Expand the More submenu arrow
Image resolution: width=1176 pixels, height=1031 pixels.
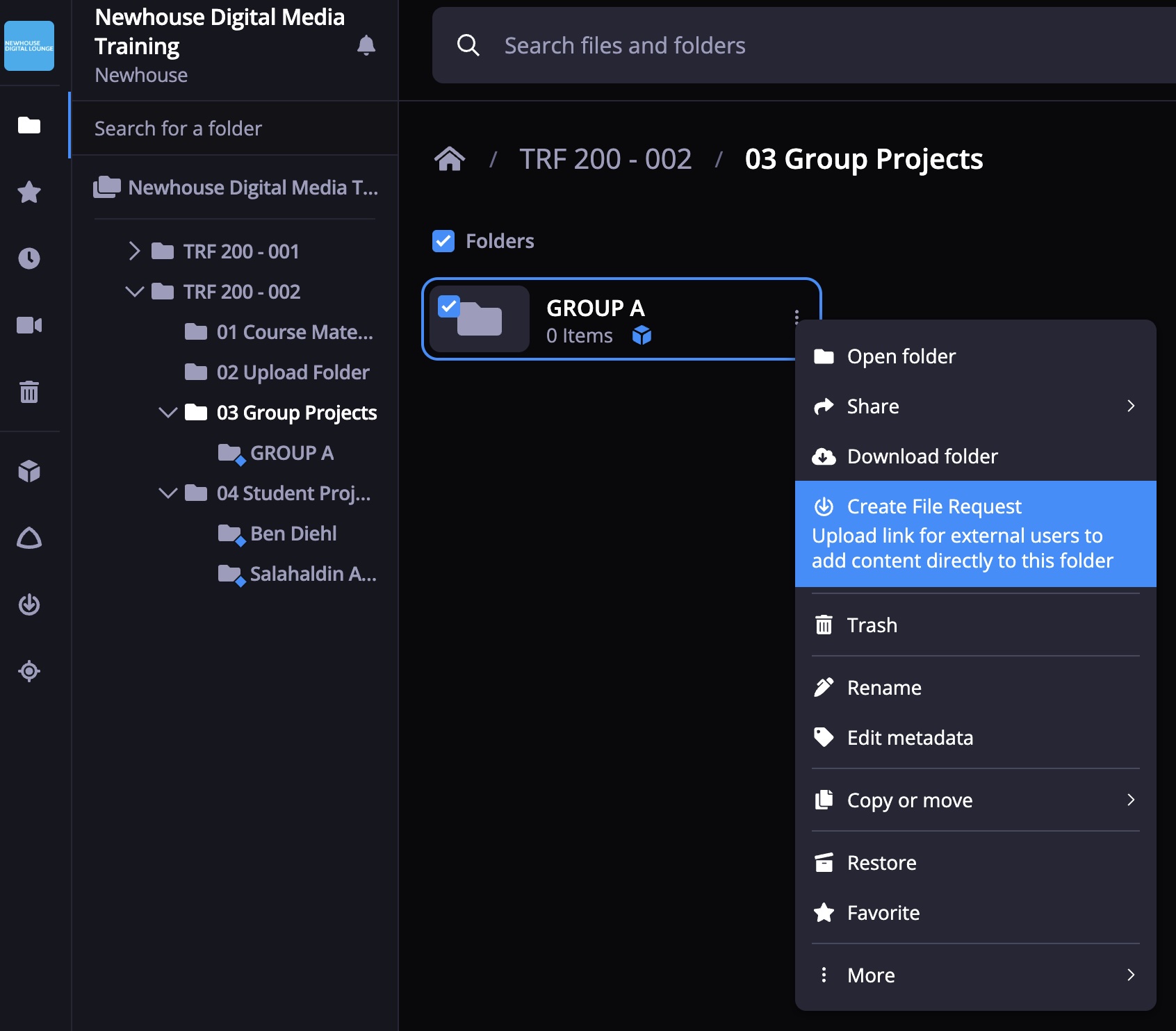pyautogui.click(x=1131, y=975)
